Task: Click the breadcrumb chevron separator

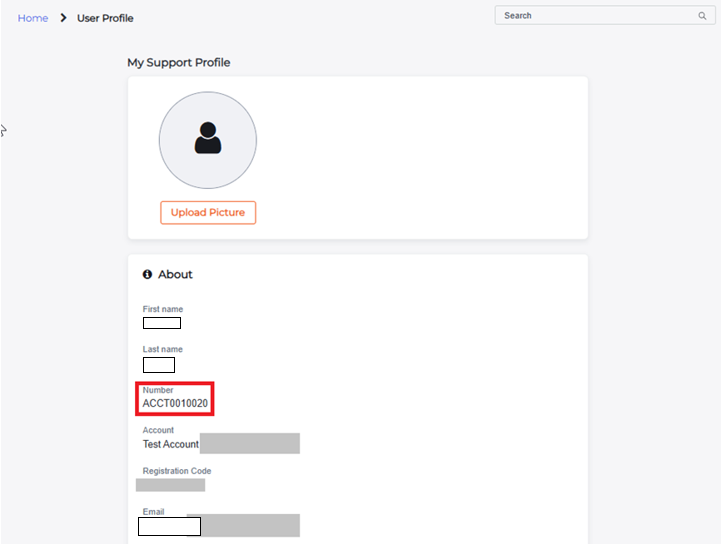Action: pos(63,18)
